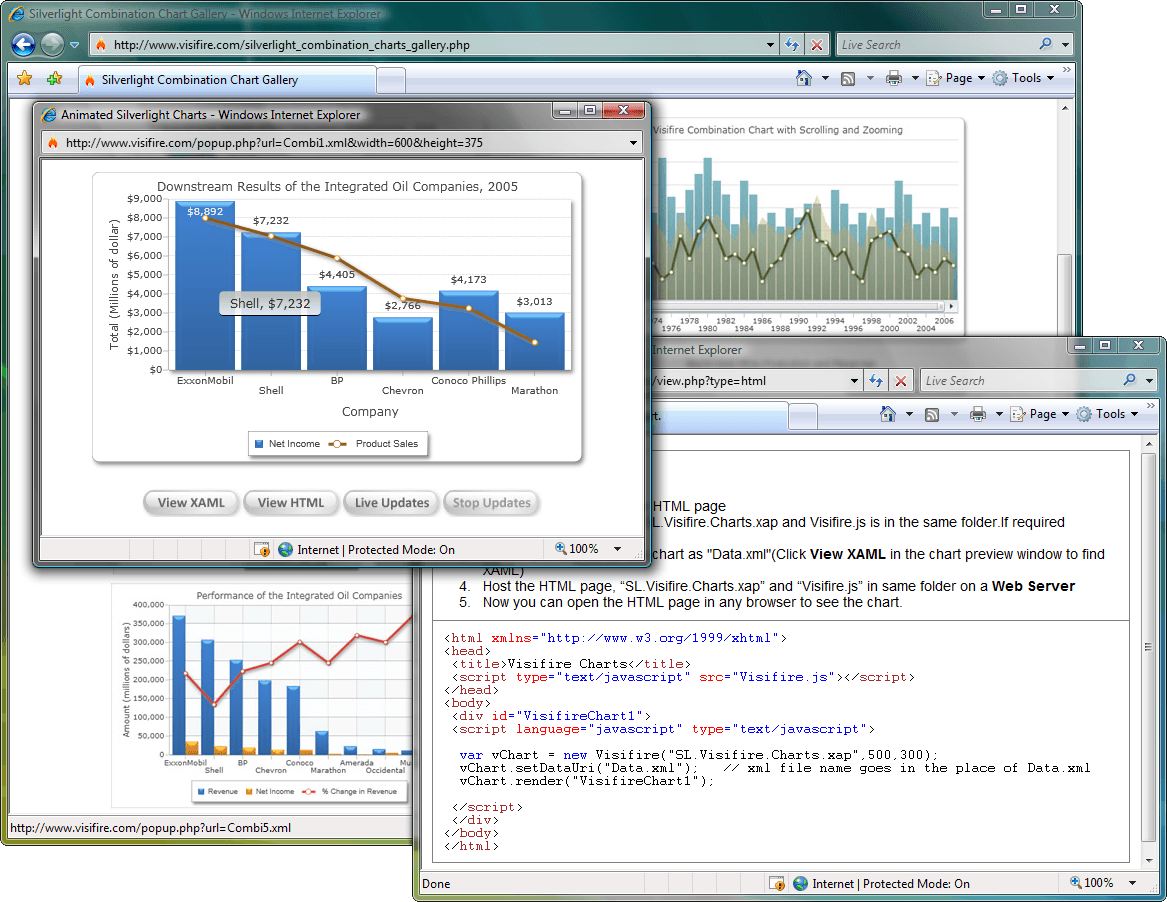The width and height of the screenshot is (1167, 902).
Task: Click the Back arrow in the main browser window
Action: [24, 45]
